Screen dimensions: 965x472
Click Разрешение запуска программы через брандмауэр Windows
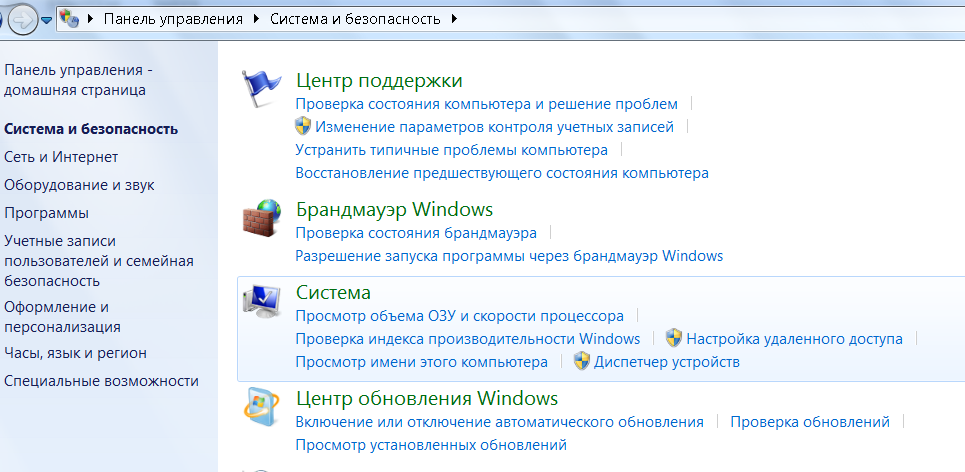[x=510, y=256]
